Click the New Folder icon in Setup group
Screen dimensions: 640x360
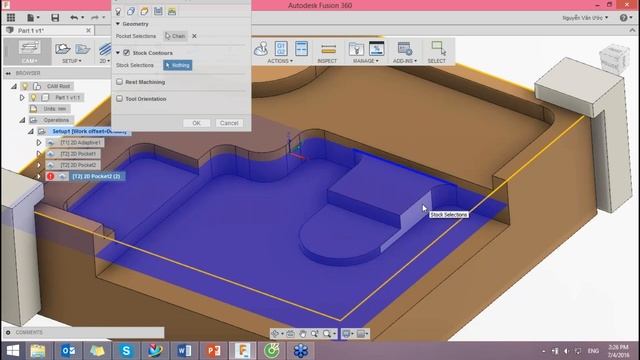pyautogui.click(x=82, y=49)
